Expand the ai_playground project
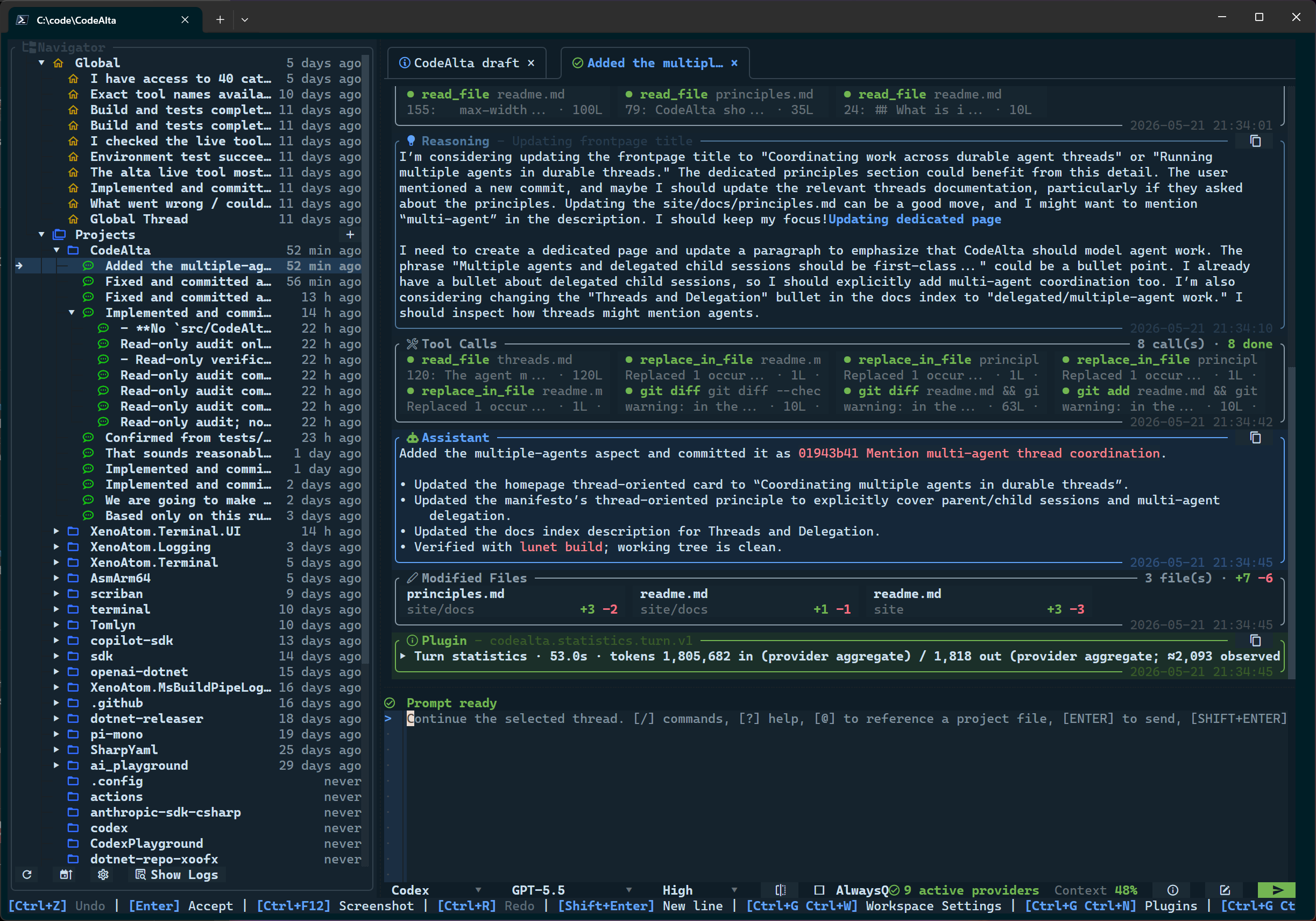This screenshot has height=921, width=1316. click(56, 765)
